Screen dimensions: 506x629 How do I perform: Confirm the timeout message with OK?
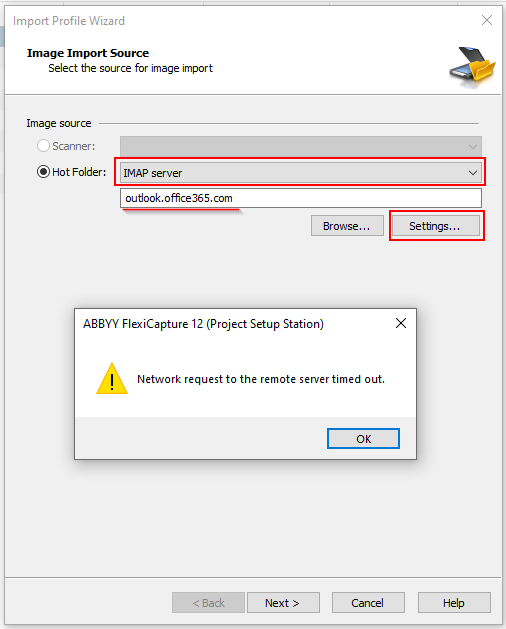click(x=363, y=438)
